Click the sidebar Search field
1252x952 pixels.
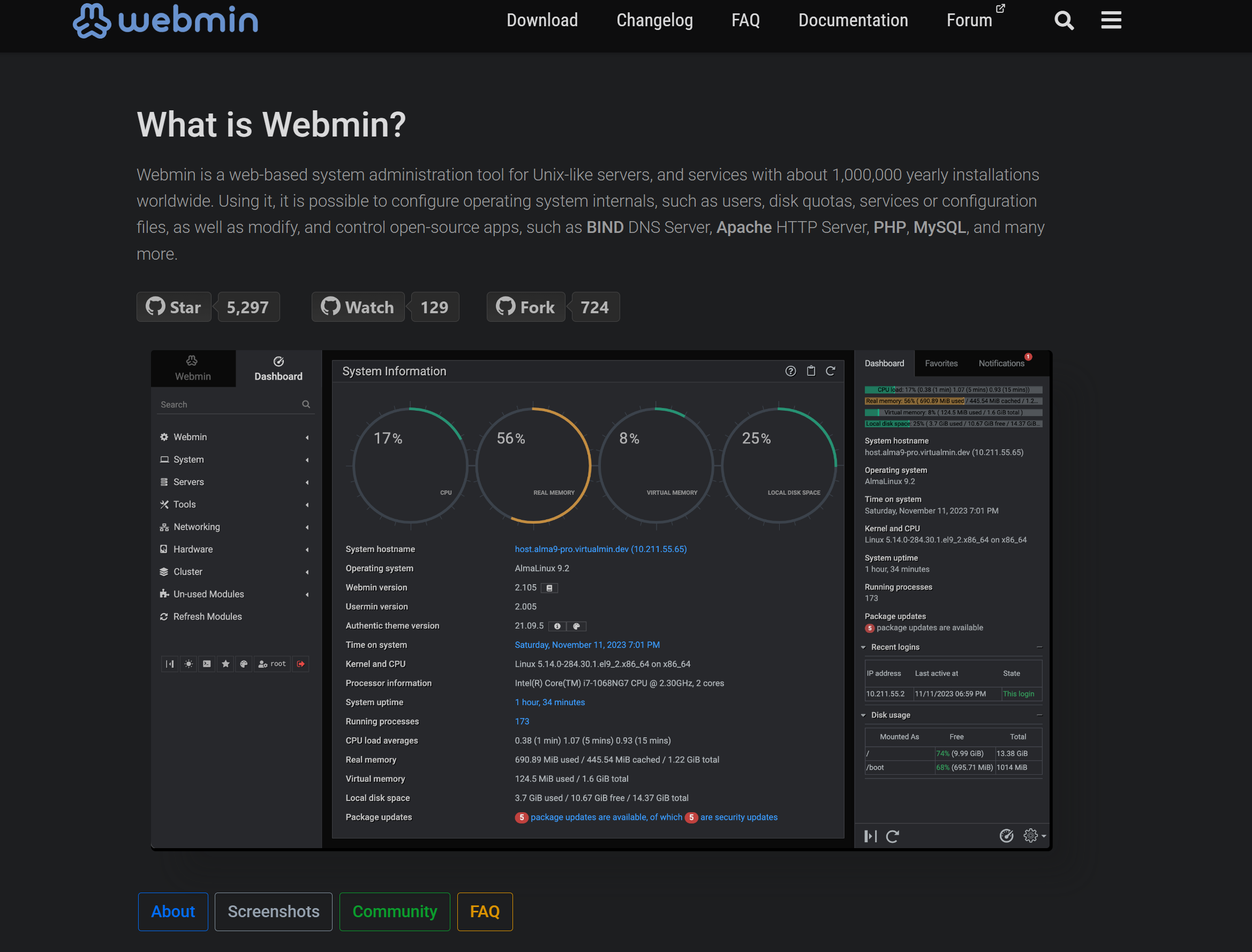[x=229, y=405]
